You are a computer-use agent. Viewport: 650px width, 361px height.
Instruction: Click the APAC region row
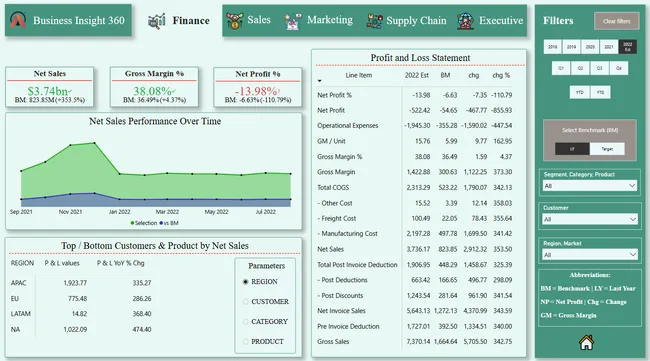coord(81,283)
